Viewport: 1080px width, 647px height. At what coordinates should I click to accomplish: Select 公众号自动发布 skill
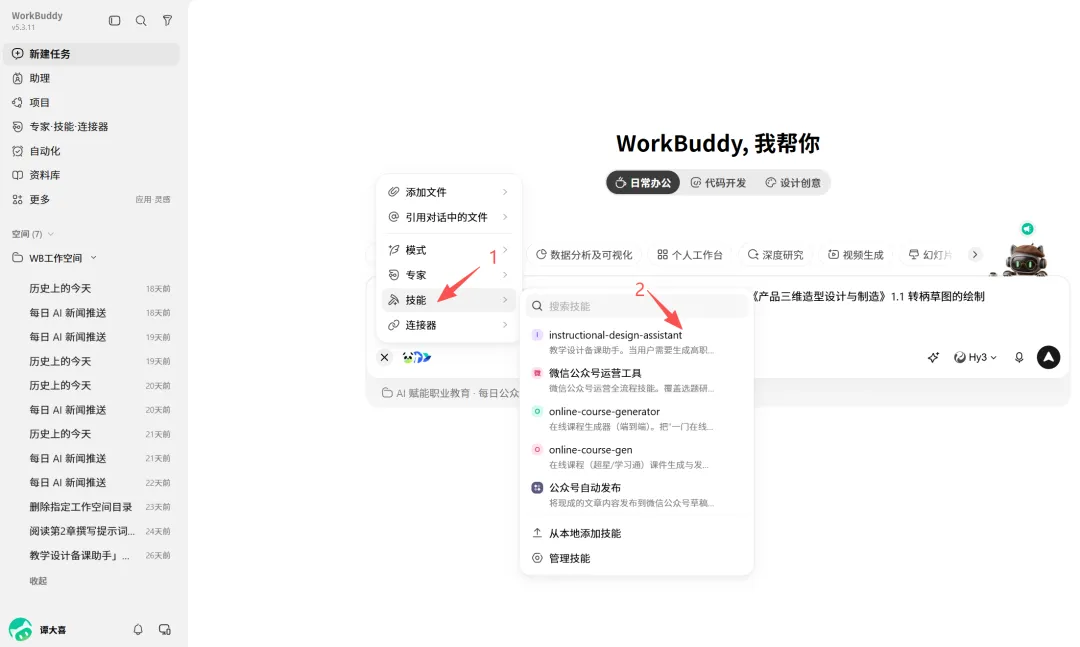point(637,495)
